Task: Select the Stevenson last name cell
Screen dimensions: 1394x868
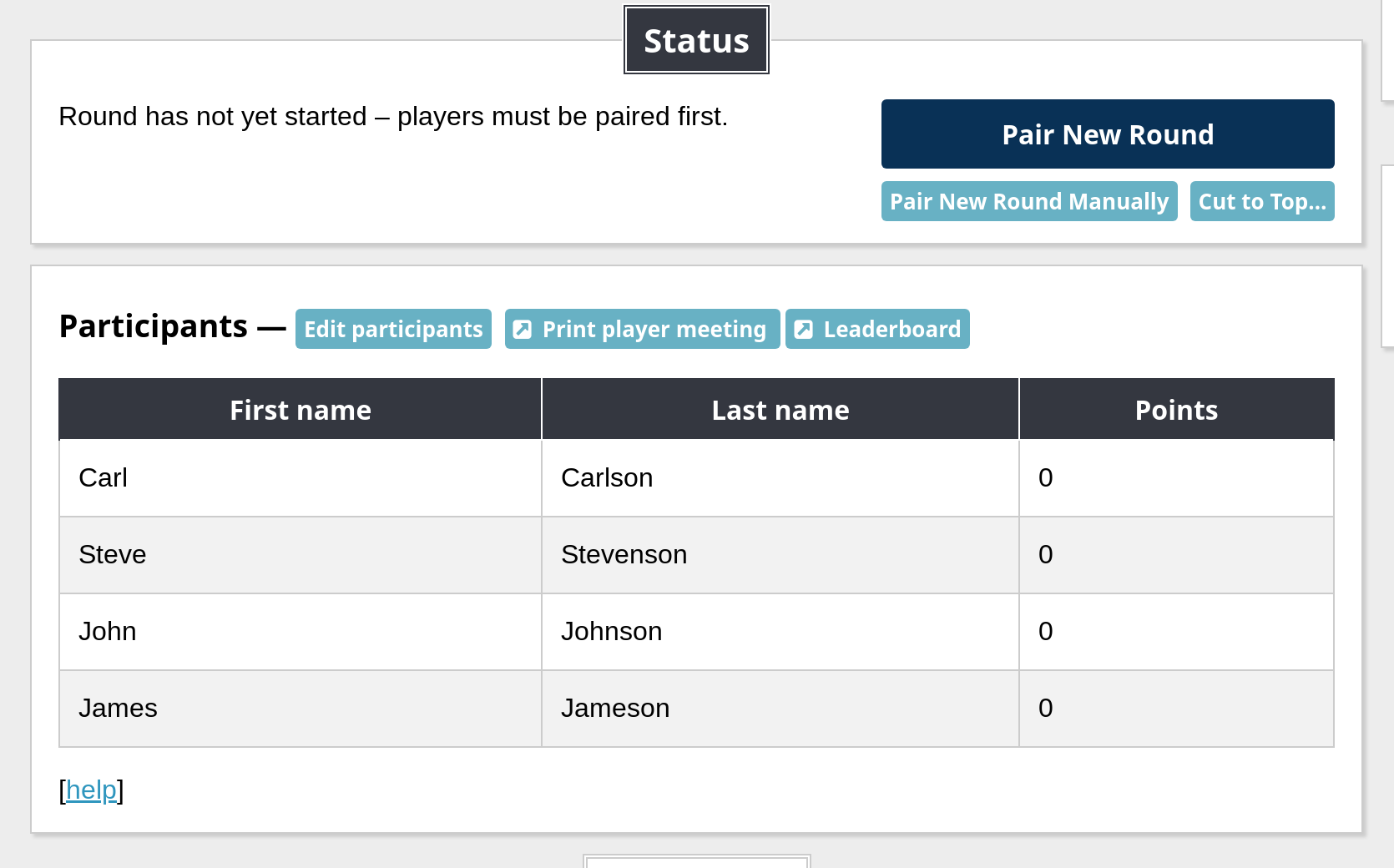Action: pyautogui.click(x=624, y=555)
